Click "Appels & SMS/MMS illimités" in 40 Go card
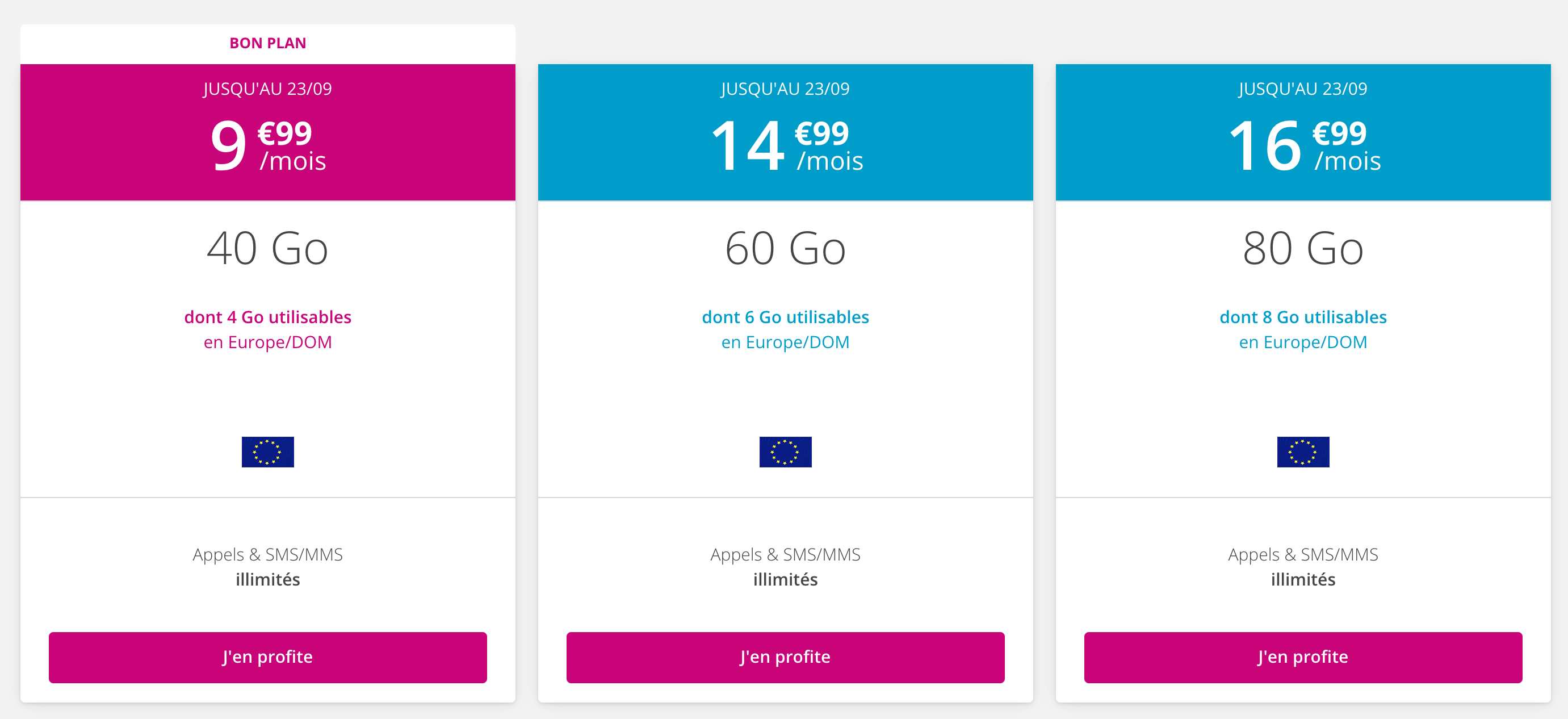Screen dimensions: 1568x719 coord(268,567)
